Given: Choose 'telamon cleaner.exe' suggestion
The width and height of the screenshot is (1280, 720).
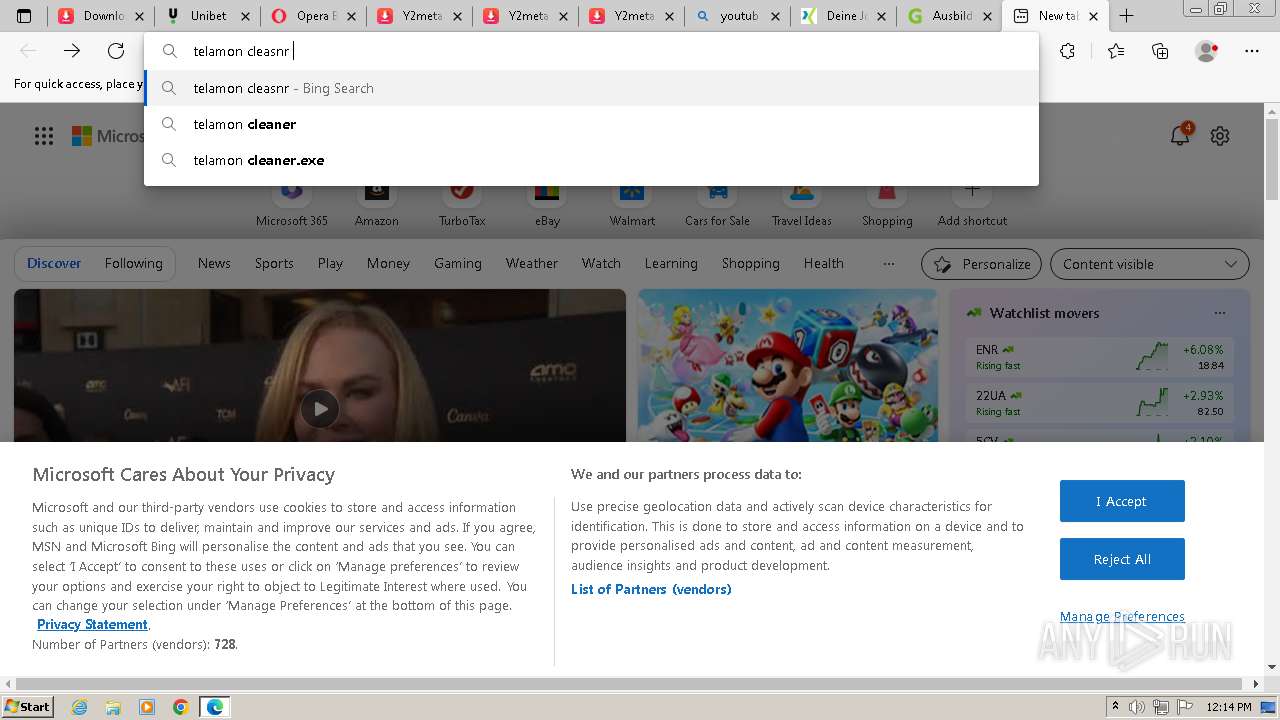Looking at the screenshot, I should point(591,160).
